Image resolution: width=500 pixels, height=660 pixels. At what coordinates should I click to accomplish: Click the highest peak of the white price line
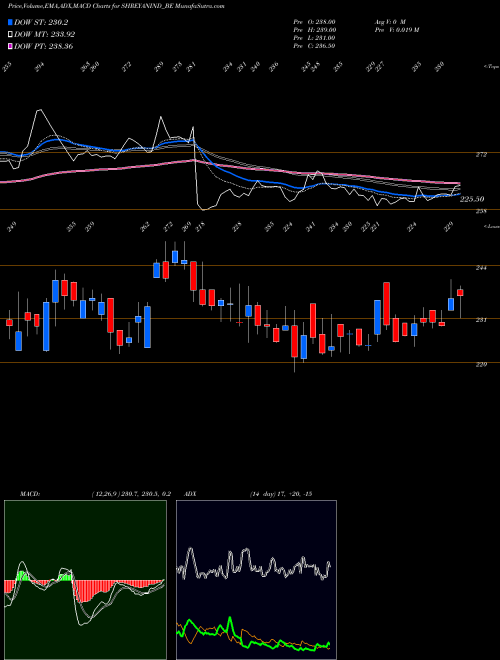pos(40,110)
